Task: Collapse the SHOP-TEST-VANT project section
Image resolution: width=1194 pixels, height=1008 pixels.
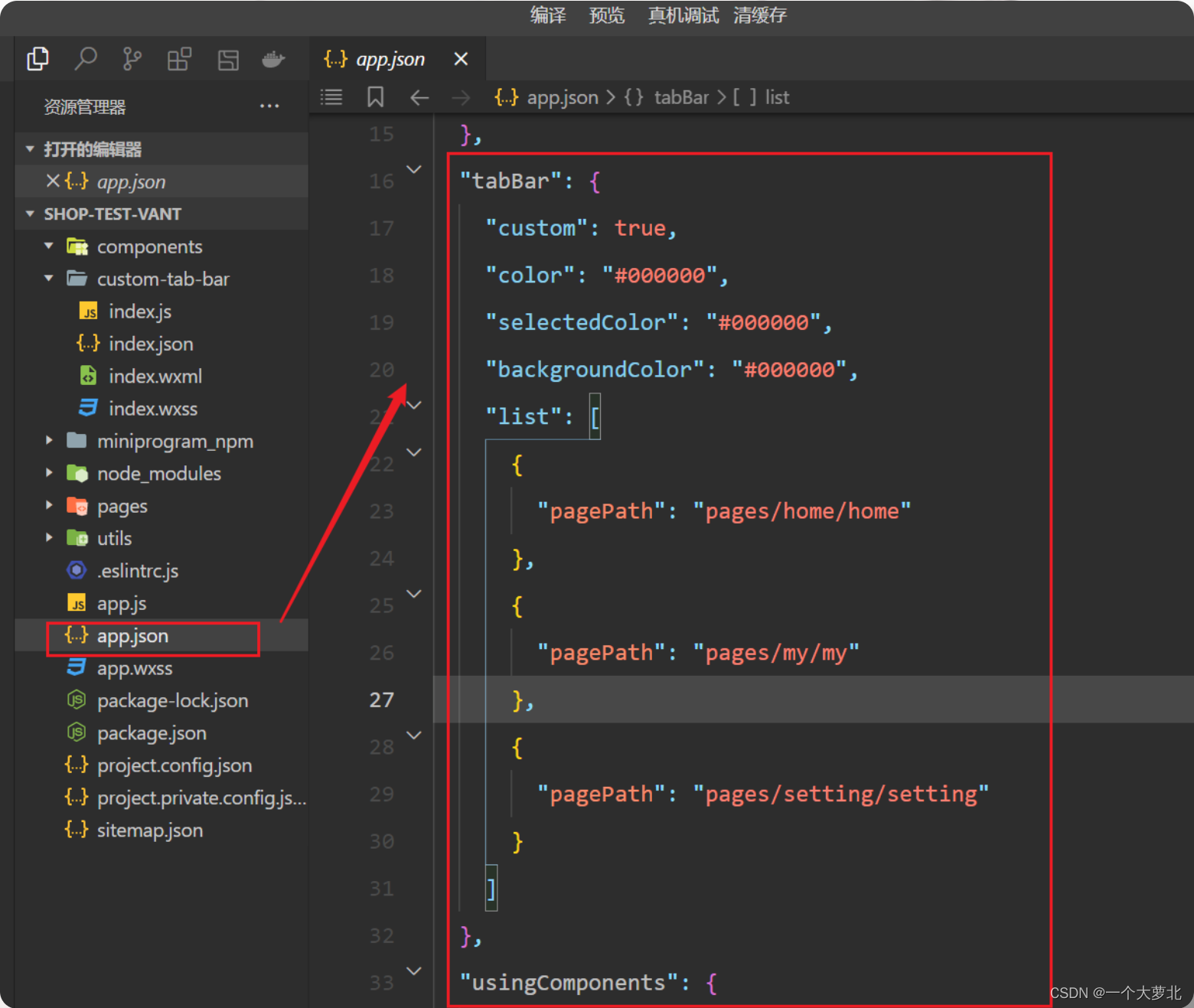Action: click(x=30, y=214)
